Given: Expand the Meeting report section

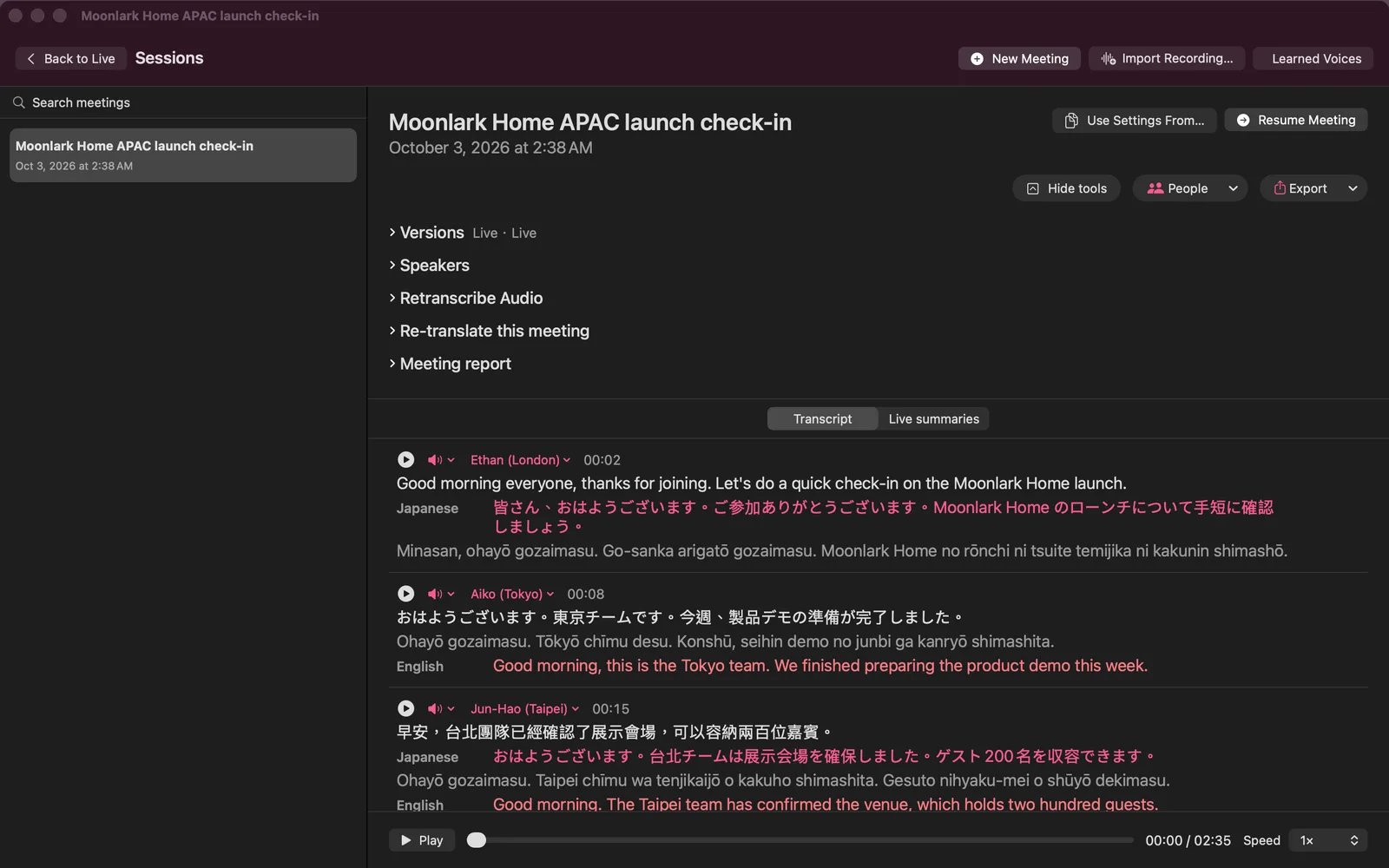Looking at the screenshot, I should [x=392, y=363].
